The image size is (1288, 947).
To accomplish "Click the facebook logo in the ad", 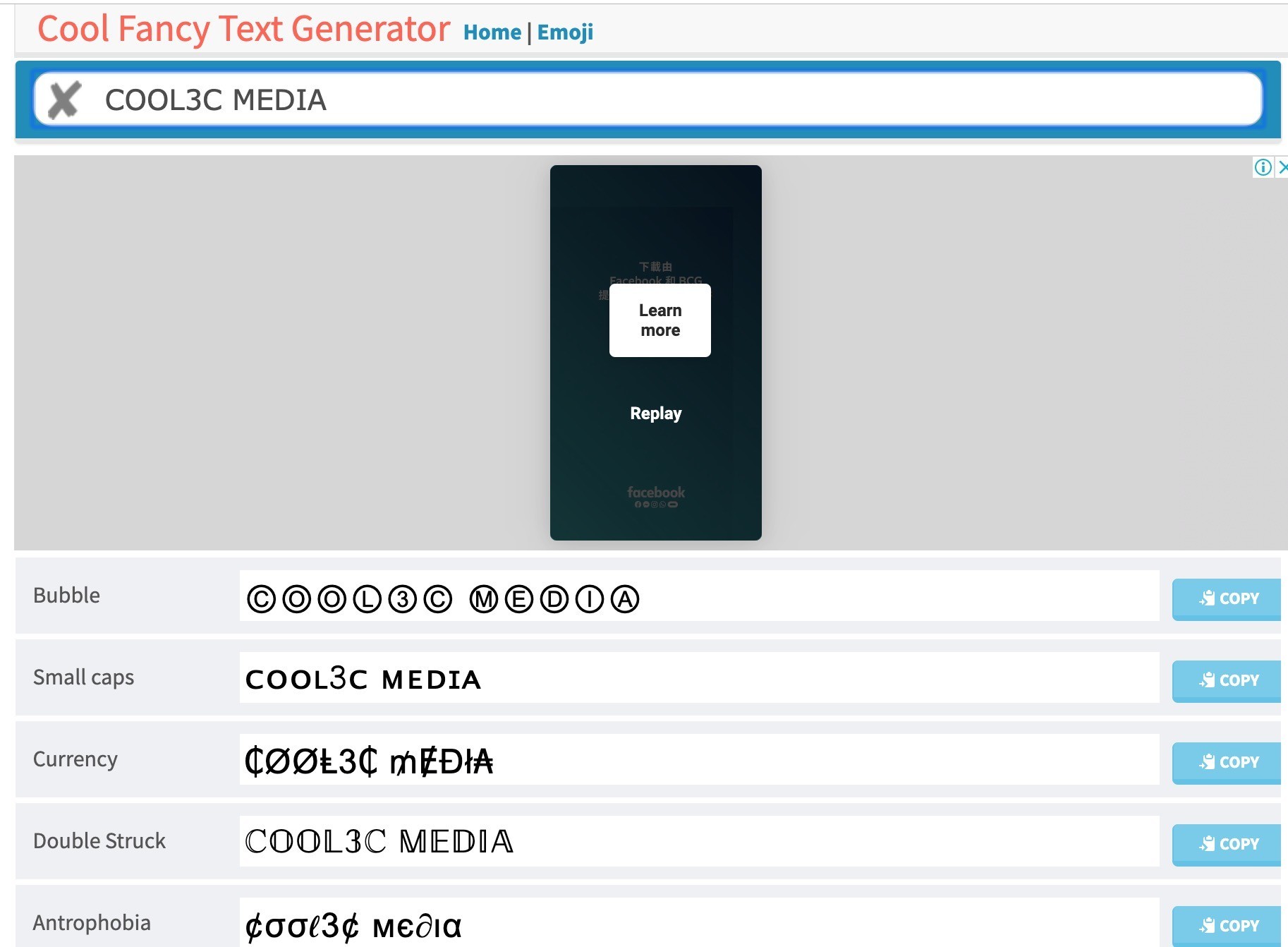I will click(x=656, y=493).
